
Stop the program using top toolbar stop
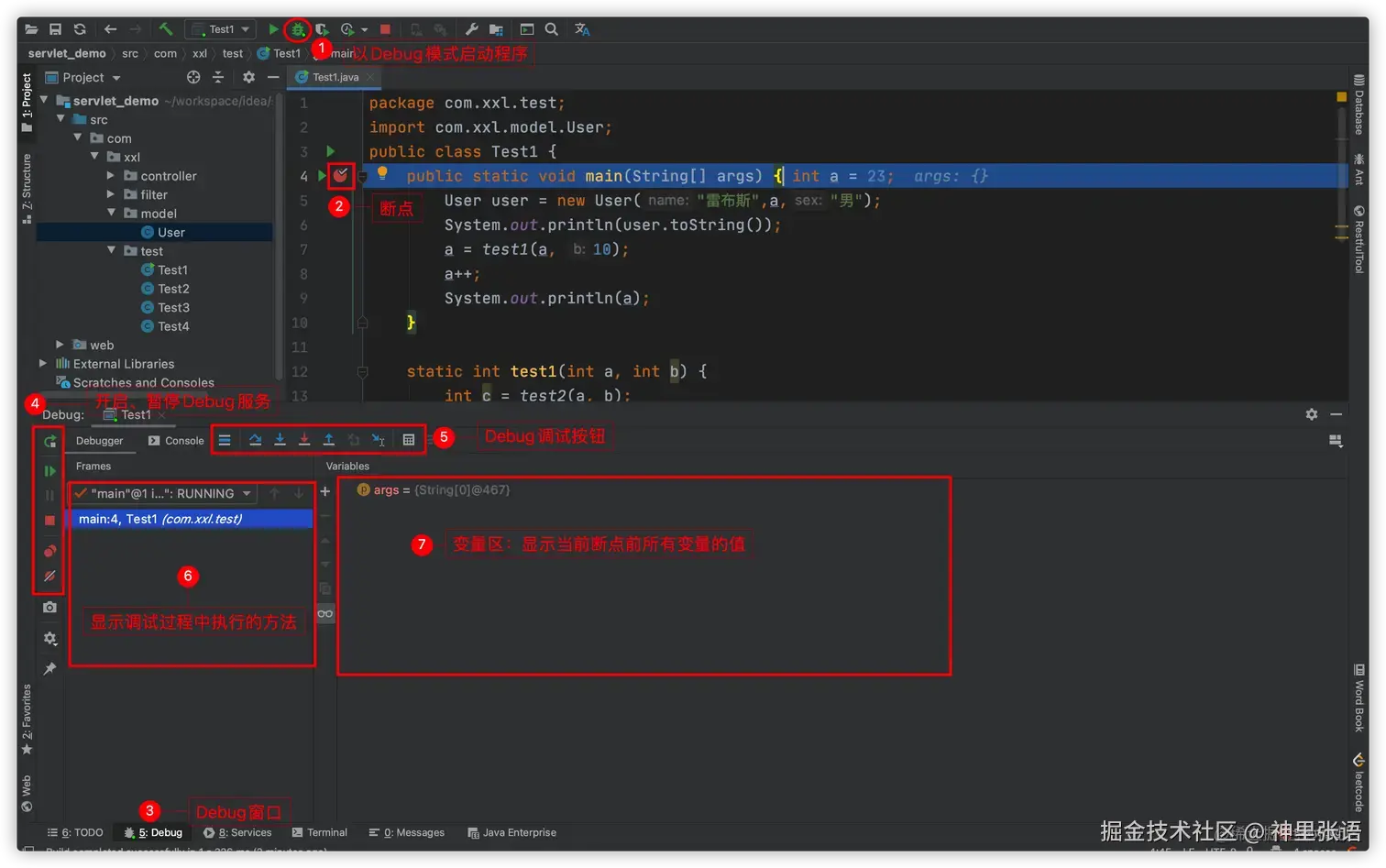point(385,29)
